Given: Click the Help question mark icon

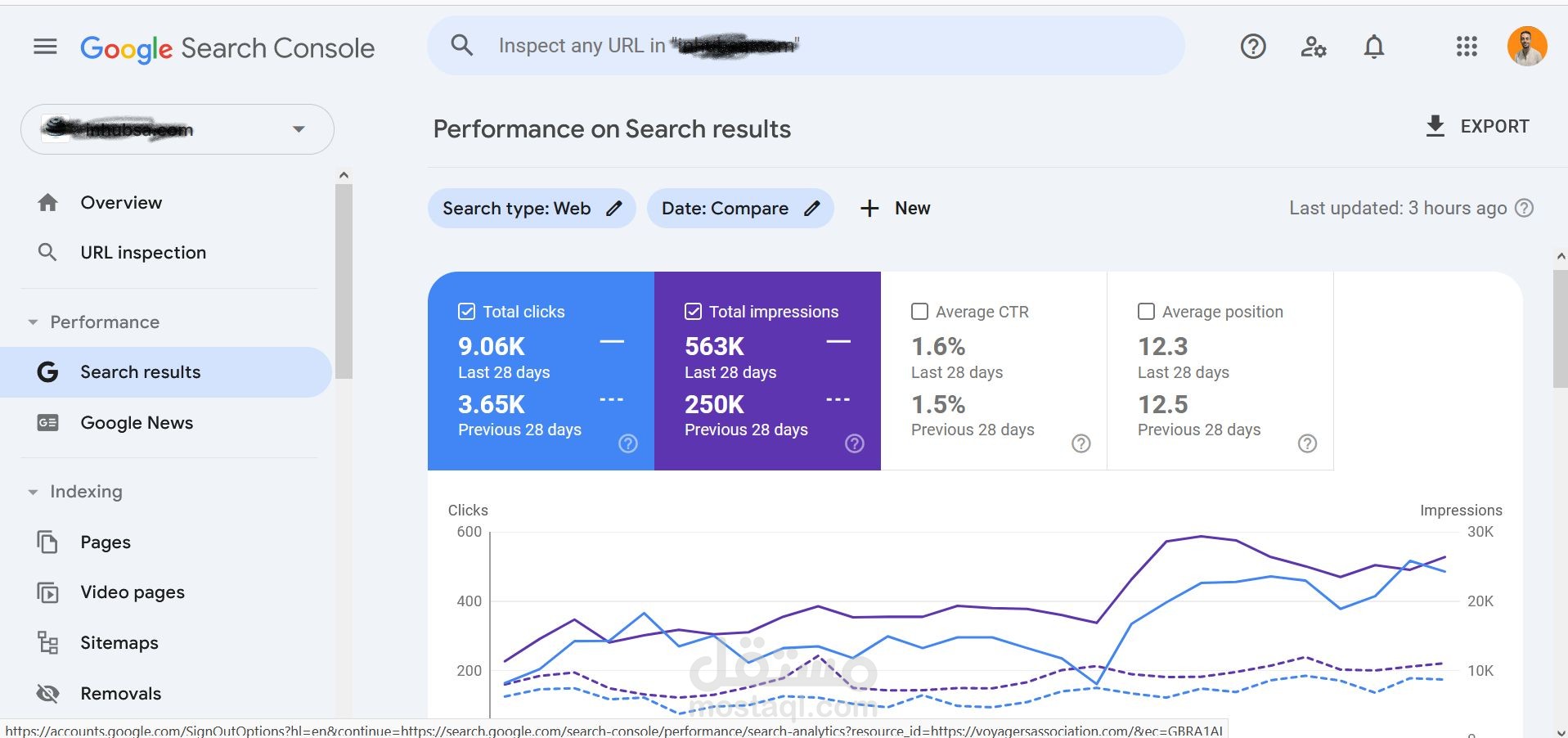Looking at the screenshot, I should pyautogui.click(x=1252, y=47).
